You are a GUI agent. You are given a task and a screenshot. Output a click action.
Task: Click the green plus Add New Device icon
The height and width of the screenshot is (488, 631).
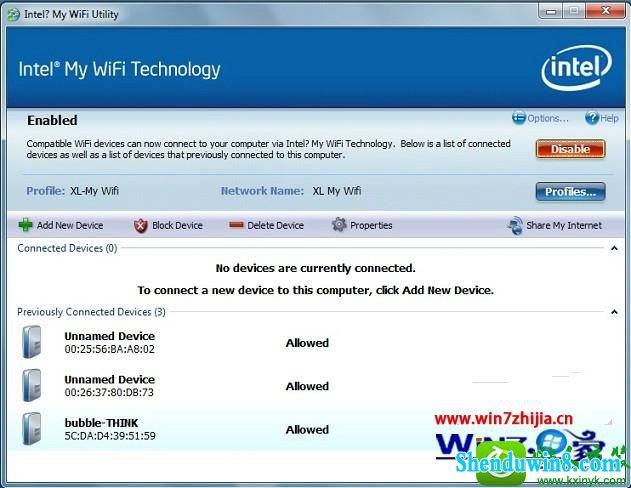tap(25, 225)
